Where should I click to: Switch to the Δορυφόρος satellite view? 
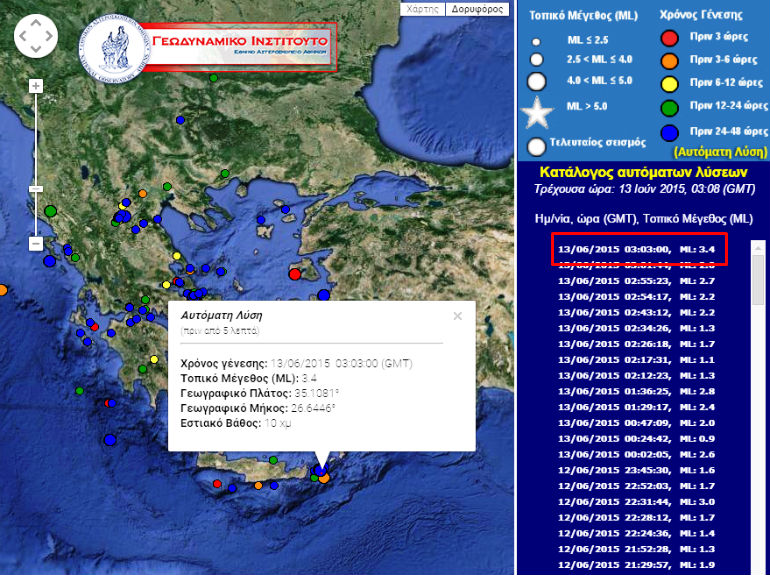click(476, 8)
